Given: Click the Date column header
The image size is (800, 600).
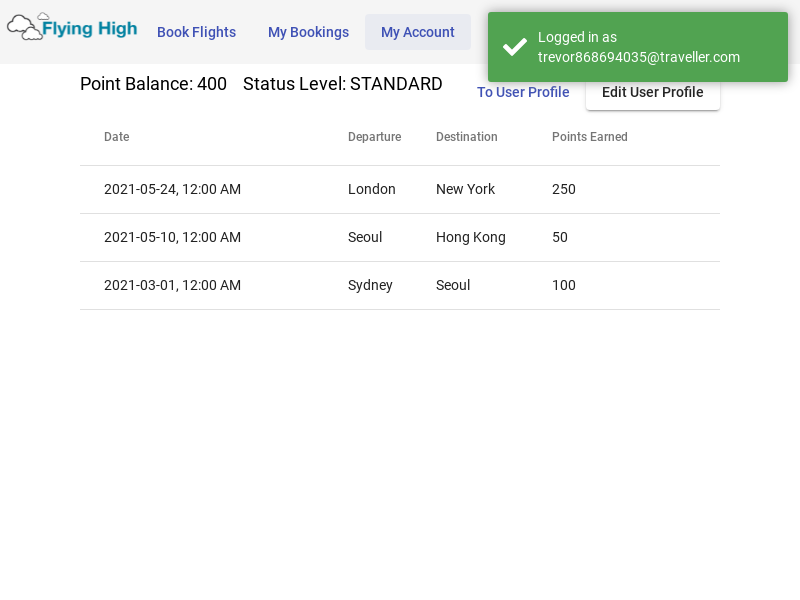Looking at the screenshot, I should 116,137.
